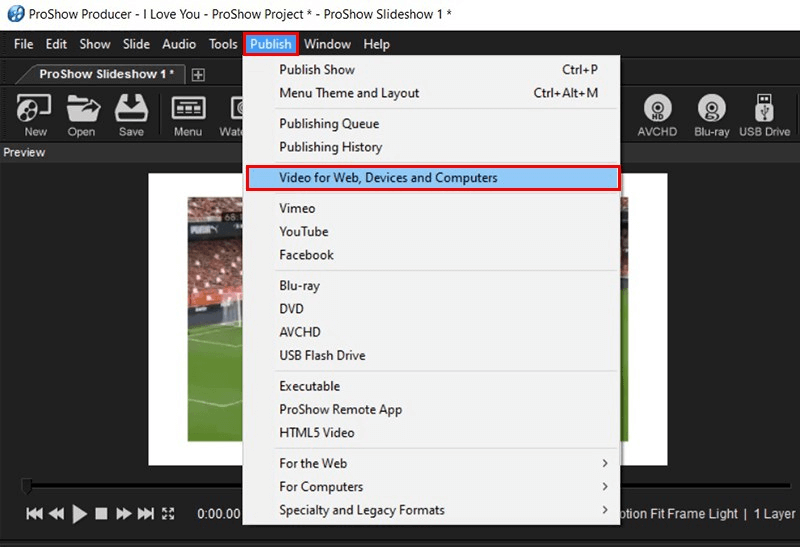Jump to the start of the slideshow
800x547 pixels.
[x=35, y=514]
